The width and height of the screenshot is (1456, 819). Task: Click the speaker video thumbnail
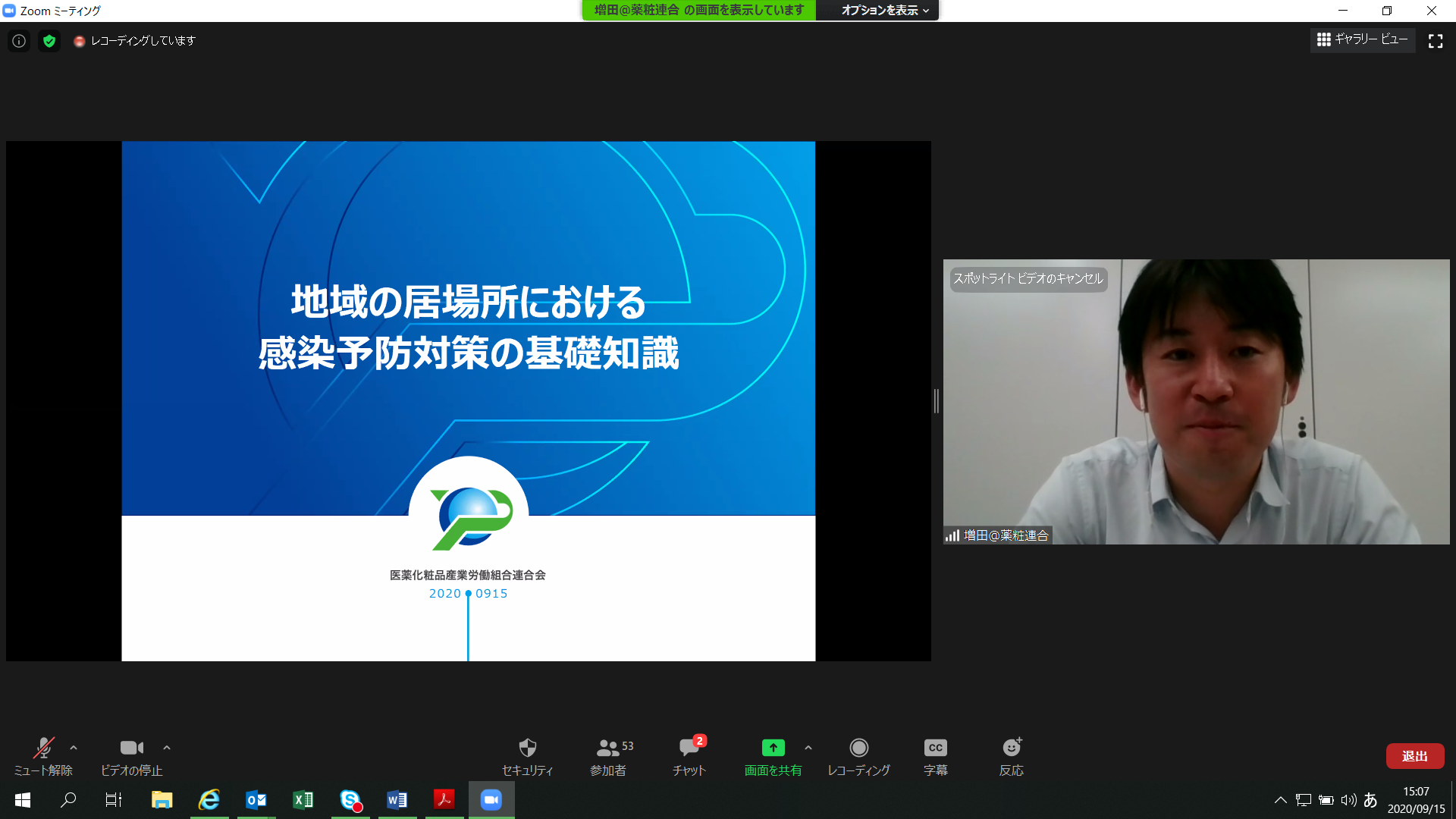(x=1196, y=402)
